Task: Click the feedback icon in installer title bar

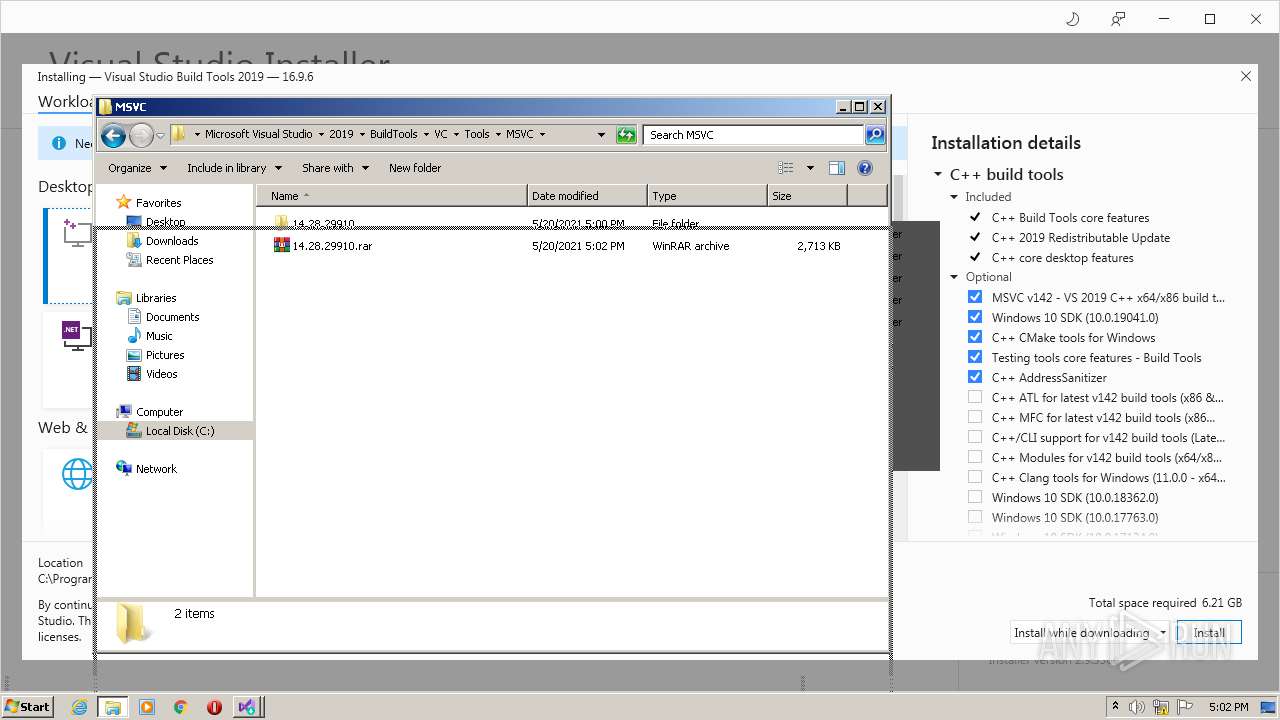Action: coord(1118,19)
